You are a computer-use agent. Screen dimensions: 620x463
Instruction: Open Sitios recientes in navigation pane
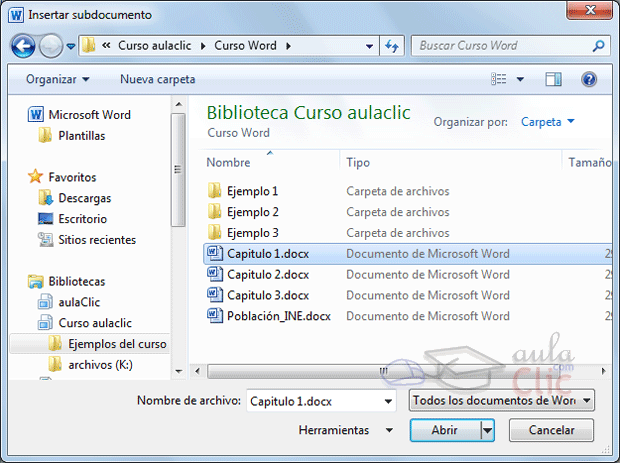point(87,240)
